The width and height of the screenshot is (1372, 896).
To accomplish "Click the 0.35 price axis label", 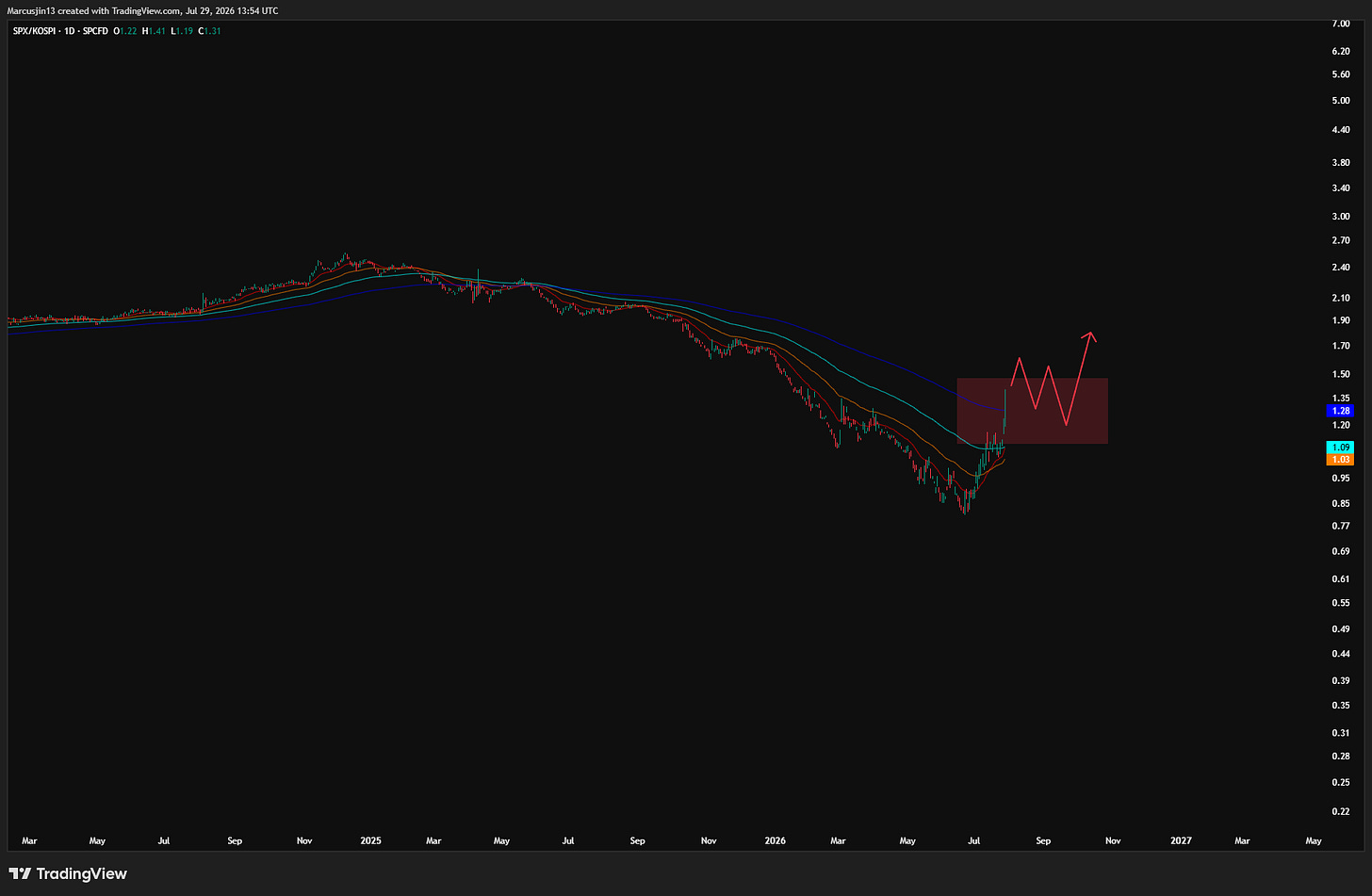I will [x=1340, y=705].
